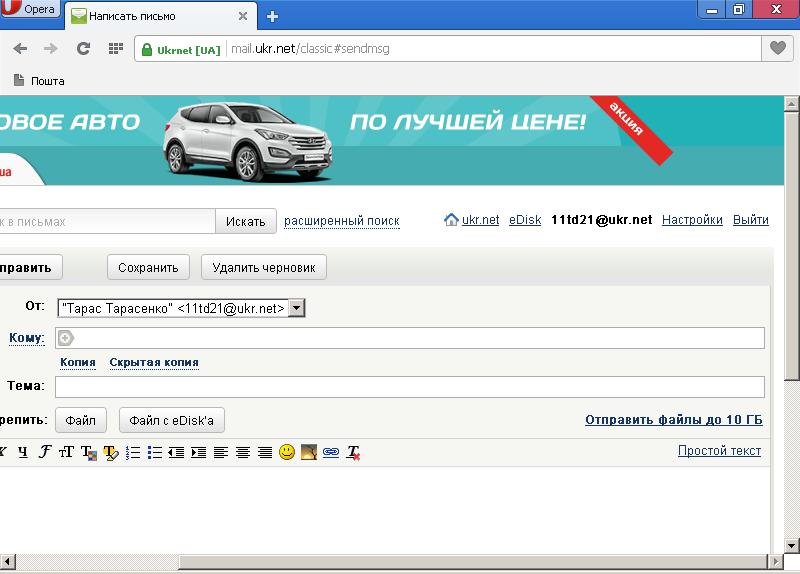Image resolution: width=800 pixels, height=574 pixels.
Task: Insert a numbered list
Action: tap(133, 453)
